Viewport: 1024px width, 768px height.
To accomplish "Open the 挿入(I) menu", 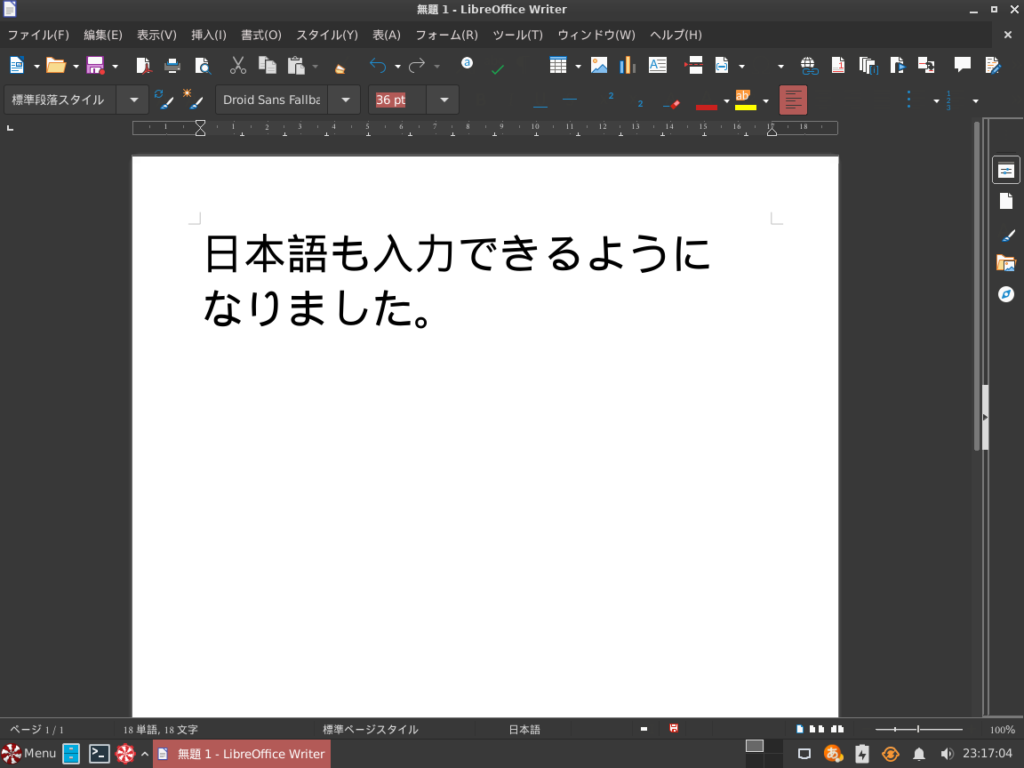I will point(207,33).
